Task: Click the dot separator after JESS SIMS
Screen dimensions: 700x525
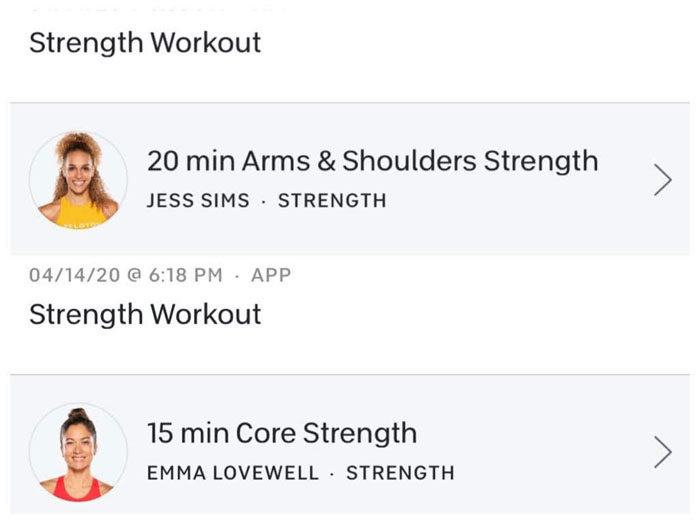Action: tap(262, 200)
